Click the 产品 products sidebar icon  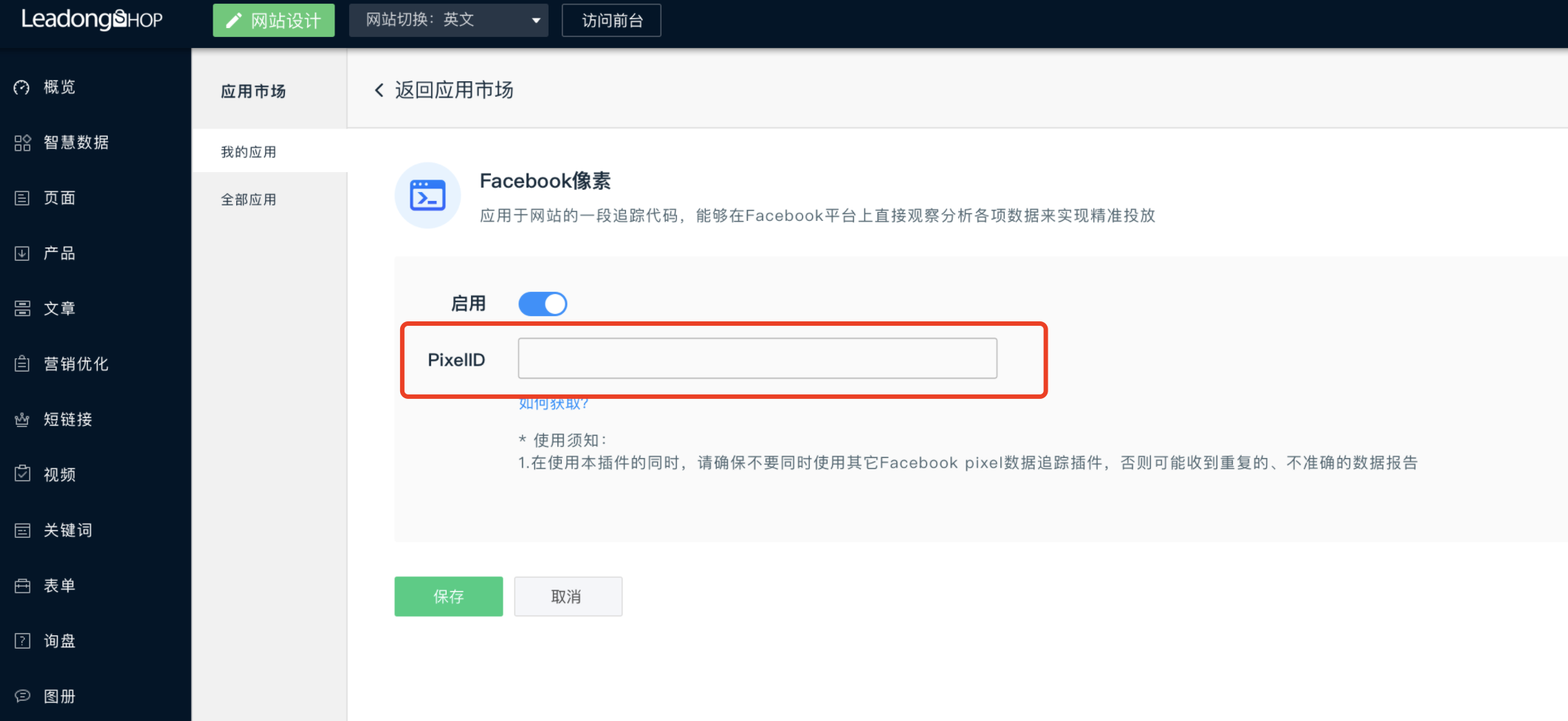[x=22, y=253]
